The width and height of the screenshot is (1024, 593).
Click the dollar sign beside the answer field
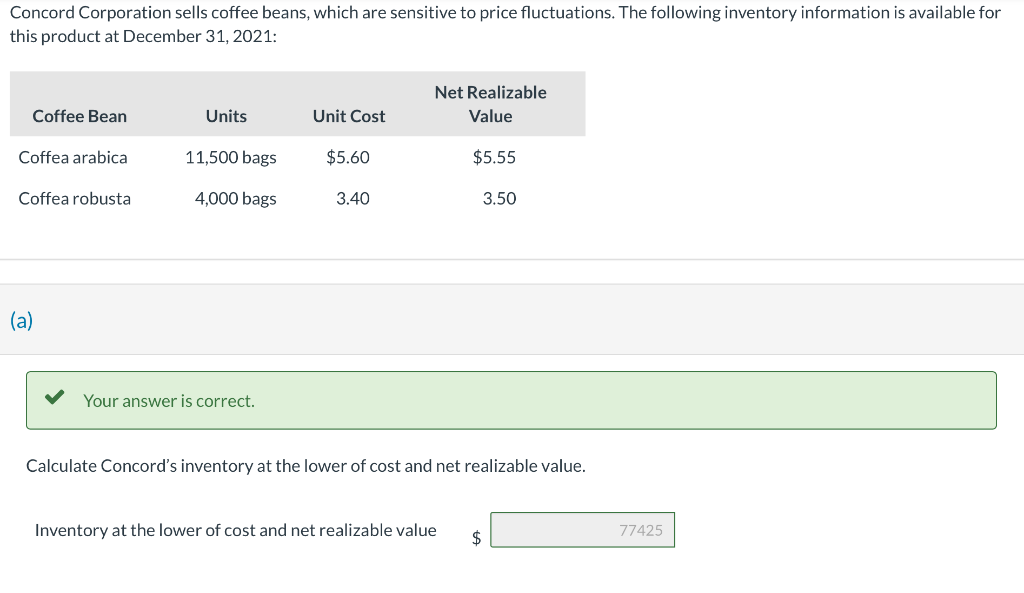[477, 538]
